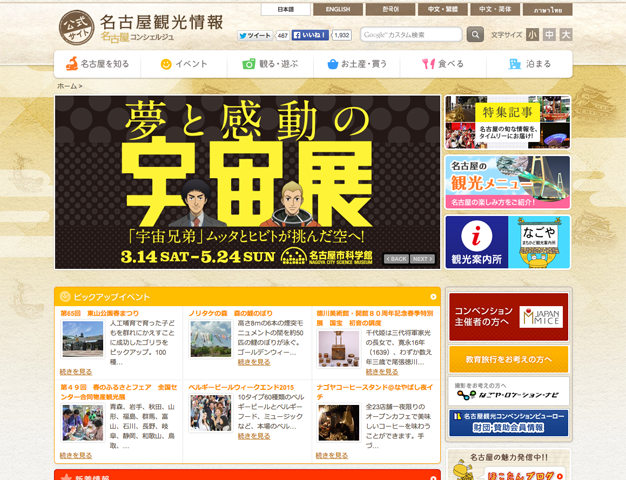Open the 観る・遊ぶ menu
The height and width of the screenshot is (480, 626).
pyautogui.click(x=271, y=64)
